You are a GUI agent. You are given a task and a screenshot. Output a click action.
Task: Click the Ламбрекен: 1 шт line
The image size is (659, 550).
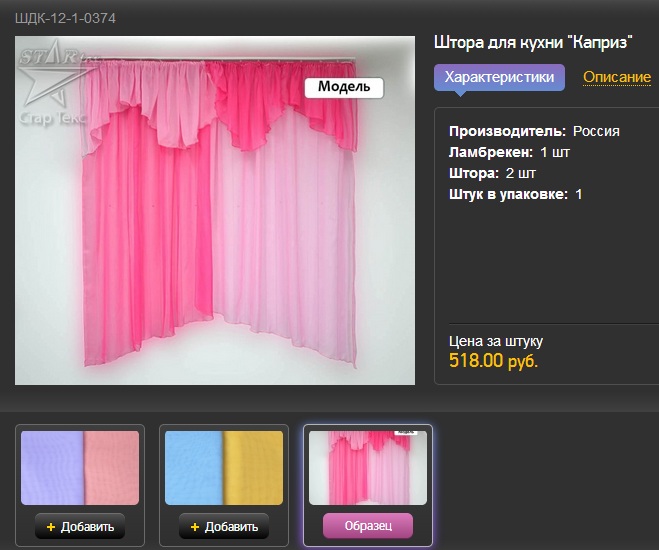tap(509, 152)
